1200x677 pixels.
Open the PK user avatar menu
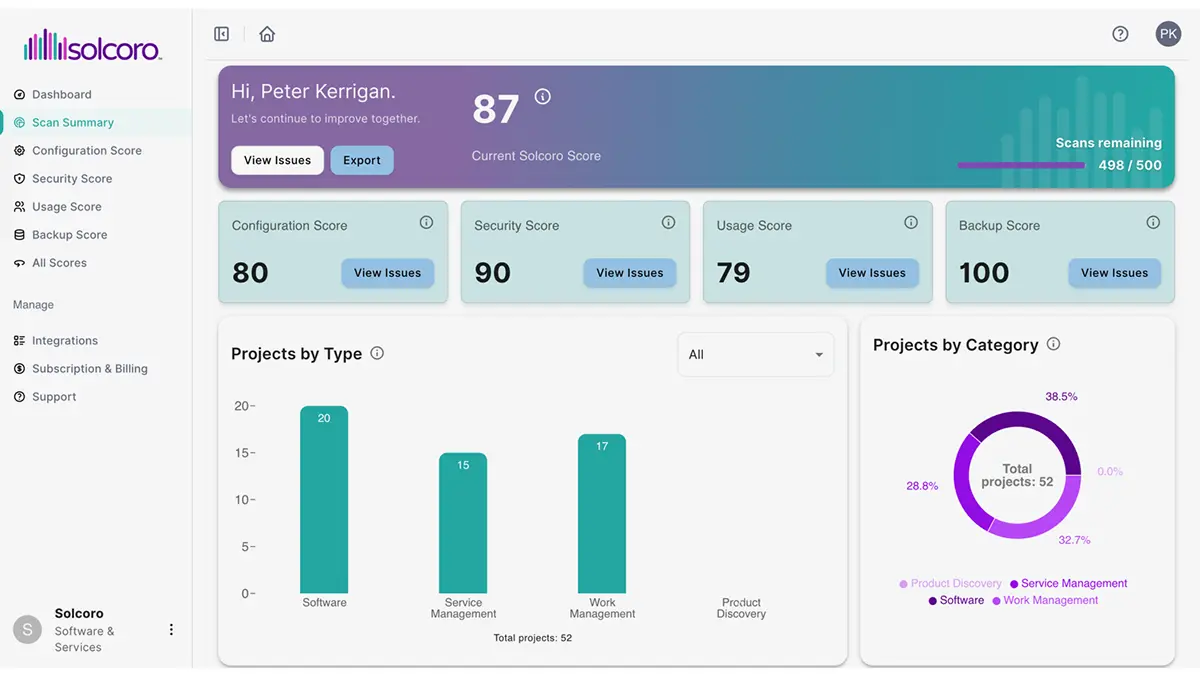click(x=1168, y=34)
